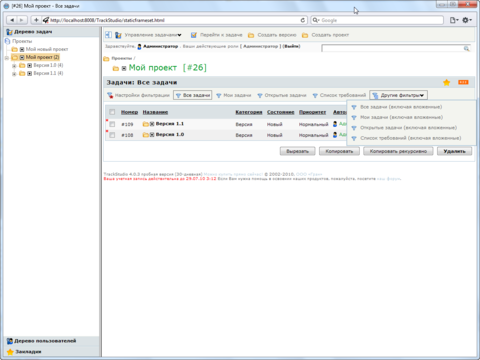Expand the Версия 1.0 tree node
The height and width of the screenshot is (360, 480).
point(14,65)
